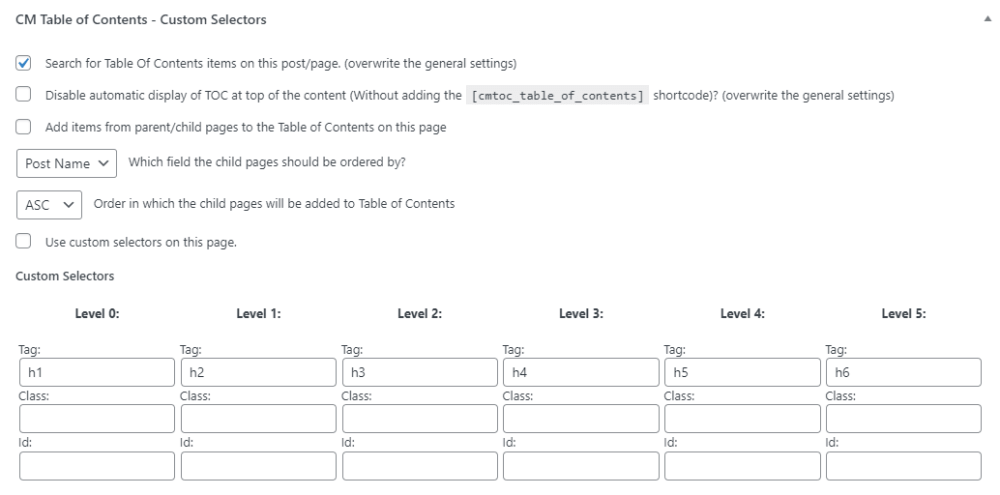Uncheck Search for Table Of Contents items

[x=24, y=64]
